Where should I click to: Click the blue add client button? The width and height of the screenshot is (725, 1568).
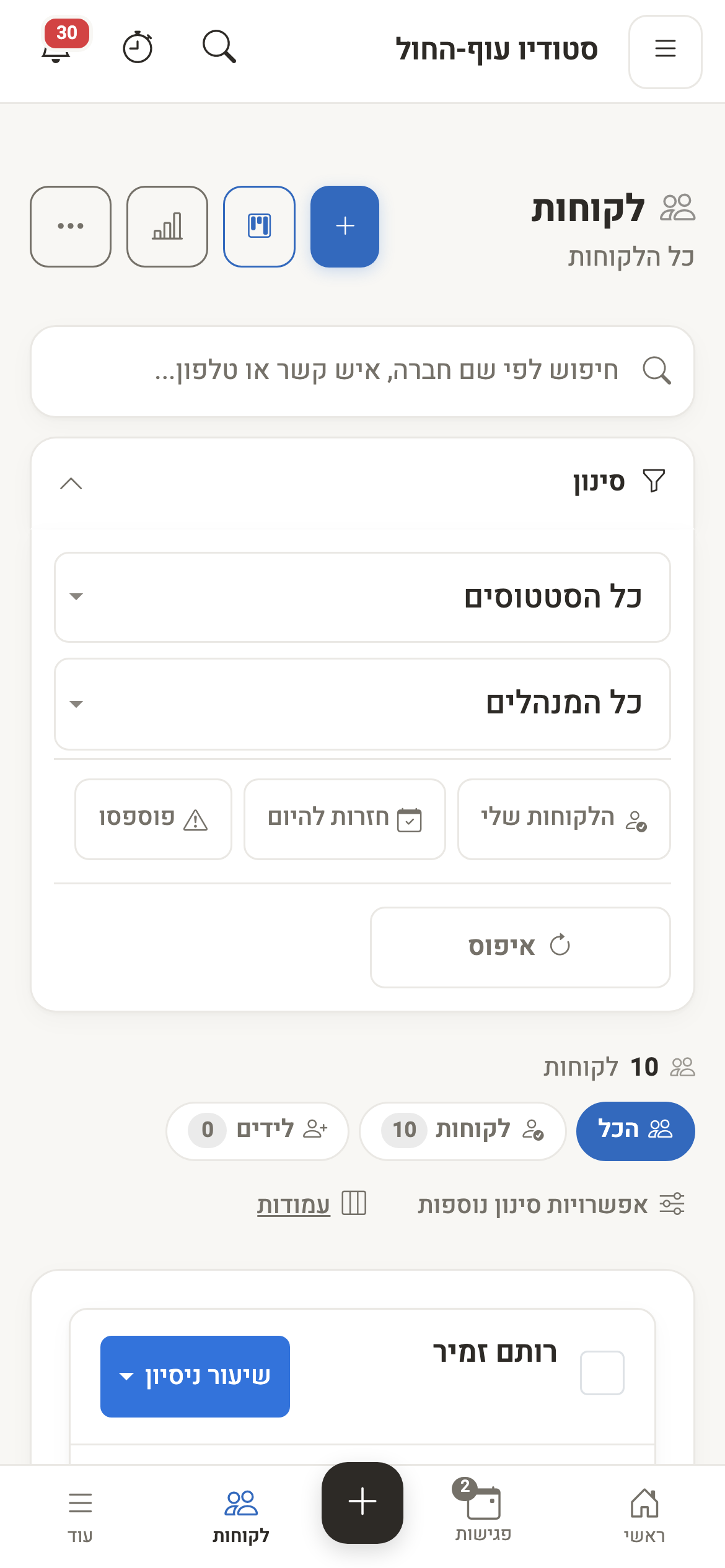tap(345, 227)
